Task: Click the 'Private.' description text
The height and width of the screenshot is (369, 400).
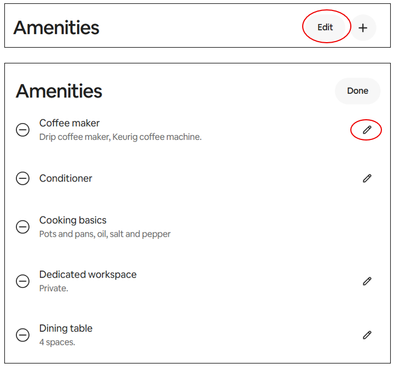Action: 53,288
